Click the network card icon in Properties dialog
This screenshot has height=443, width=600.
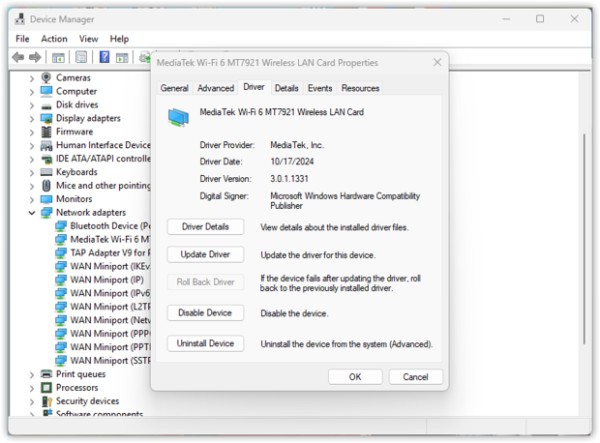(178, 117)
